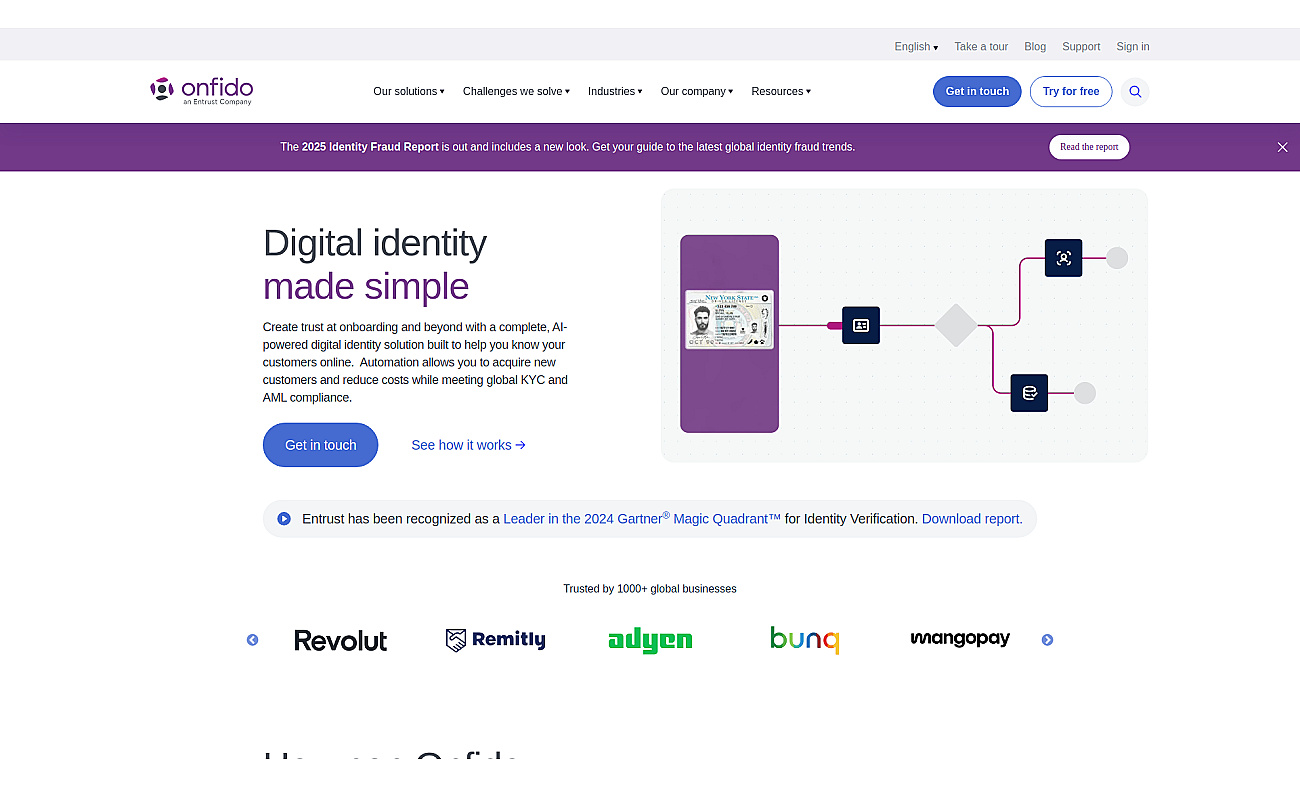Expand the Industries menu
The image size is (1300, 788).
click(615, 91)
